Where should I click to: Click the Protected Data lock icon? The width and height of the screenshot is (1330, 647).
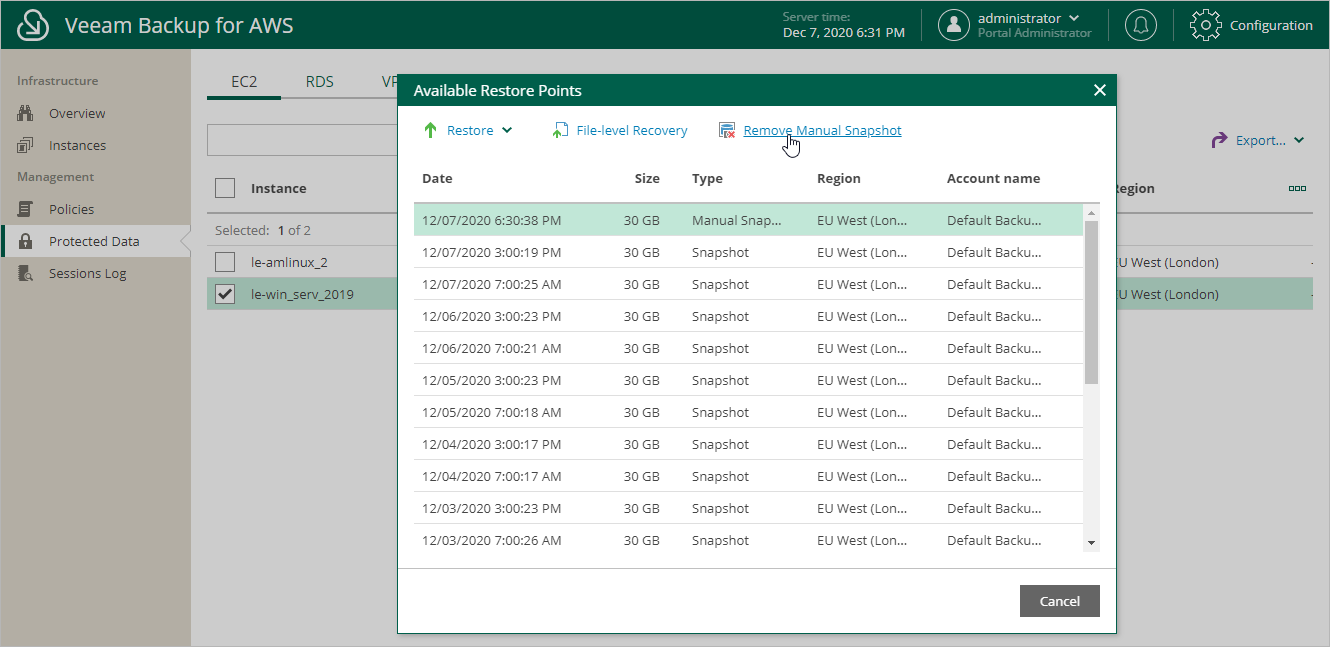pos(26,241)
